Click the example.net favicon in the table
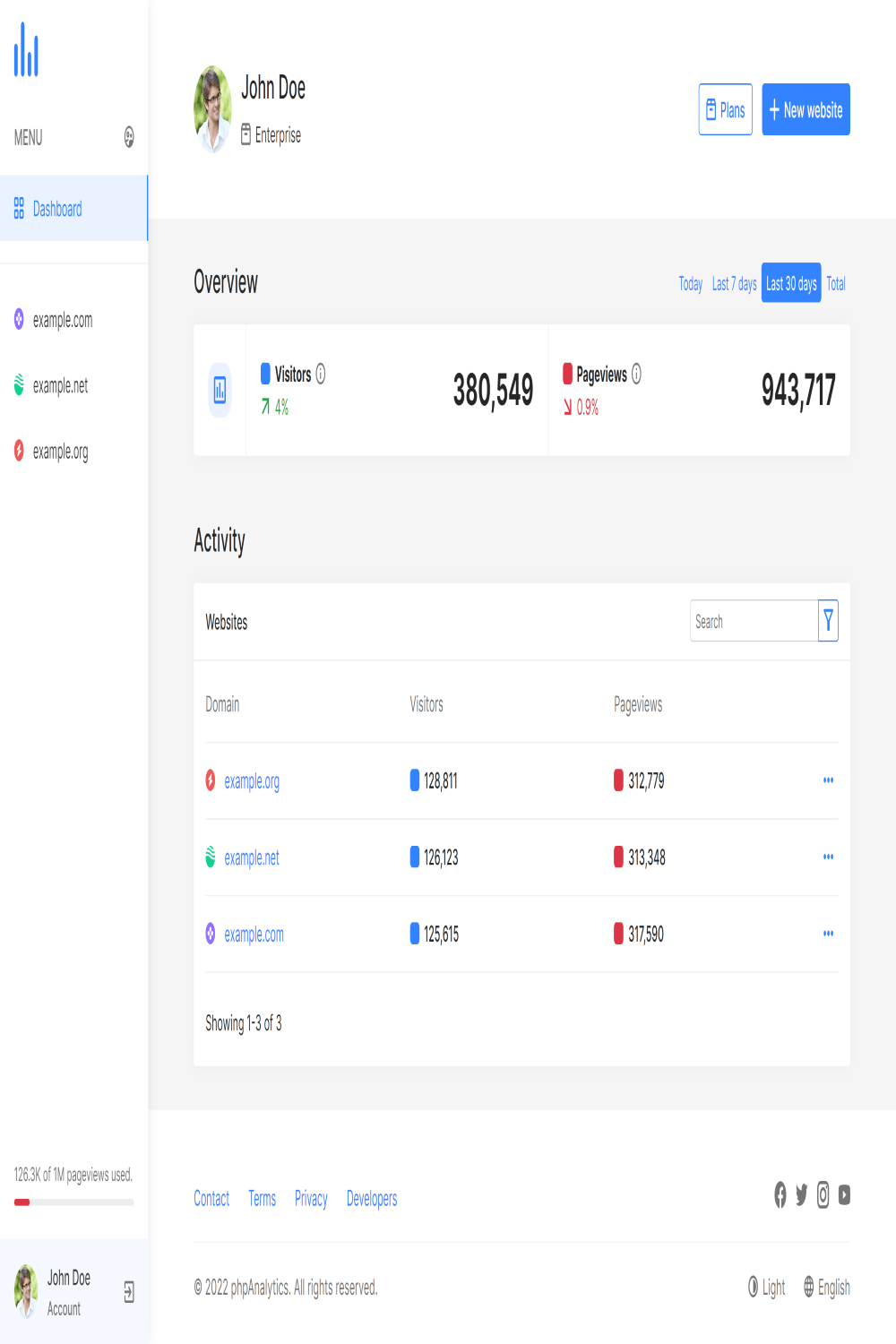Viewport: 896px width, 1344px height. (x=211, y=857)
